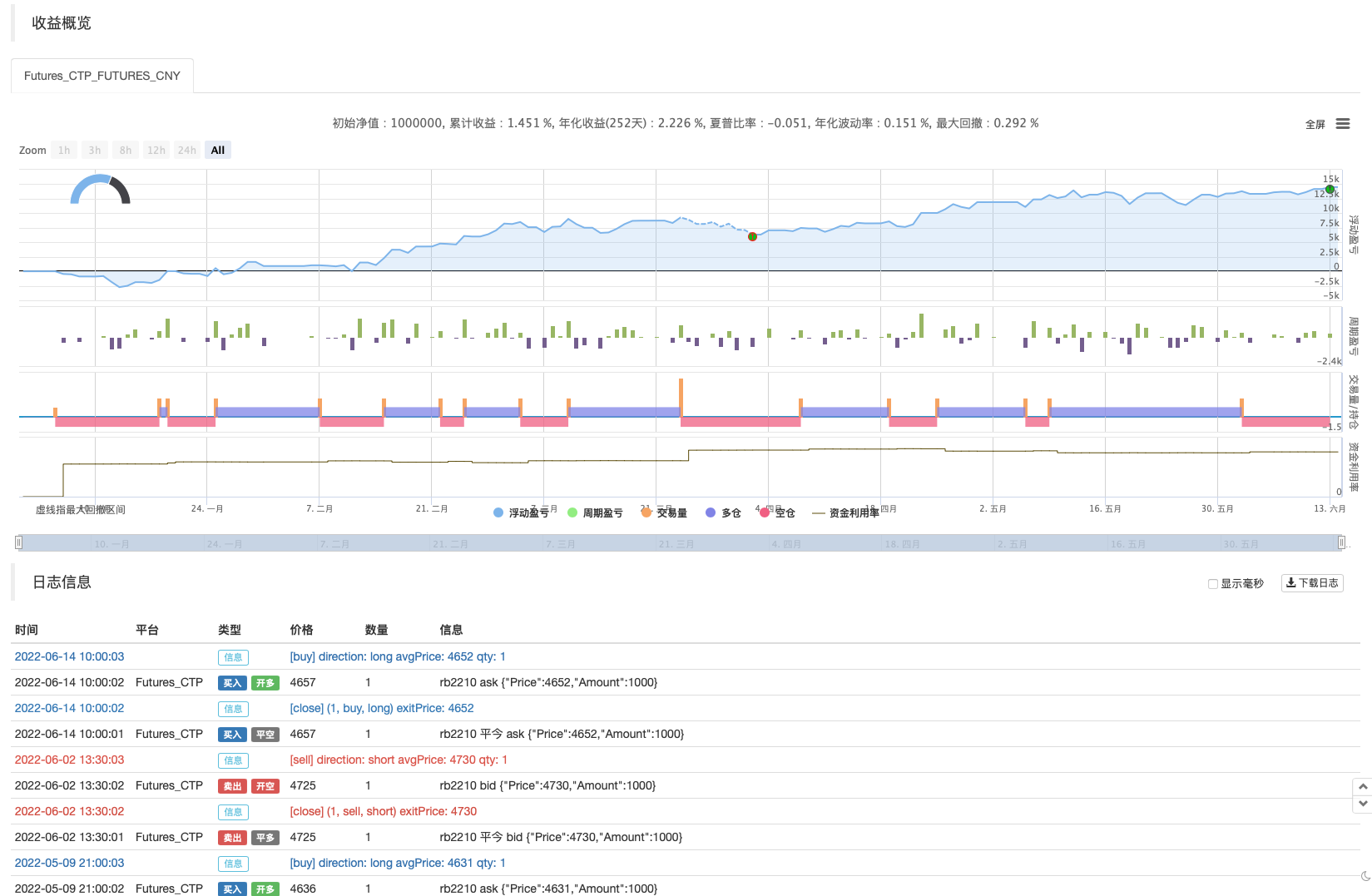Viewport: 1372px width, 896px height.
Task: Click the 数量 column header
Action: (x=376, y=630)
